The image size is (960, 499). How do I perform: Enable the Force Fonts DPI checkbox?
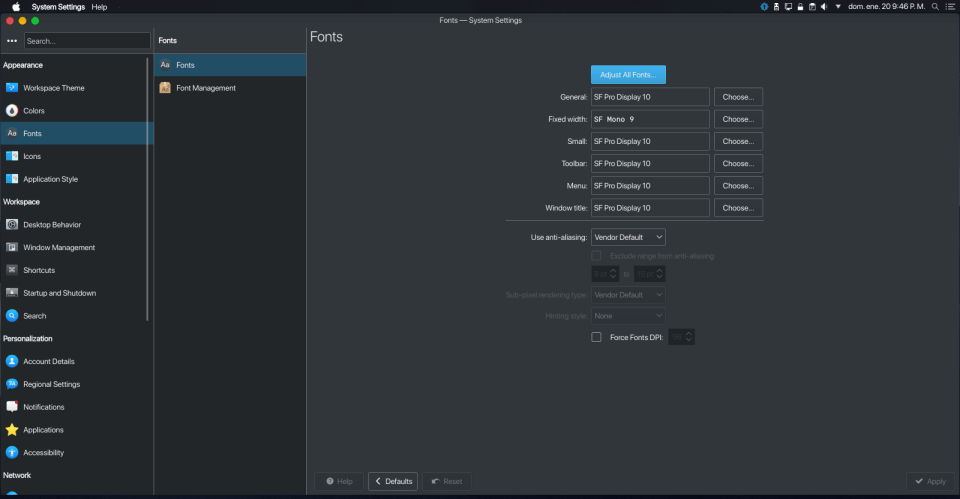click(x=596, y=337)
